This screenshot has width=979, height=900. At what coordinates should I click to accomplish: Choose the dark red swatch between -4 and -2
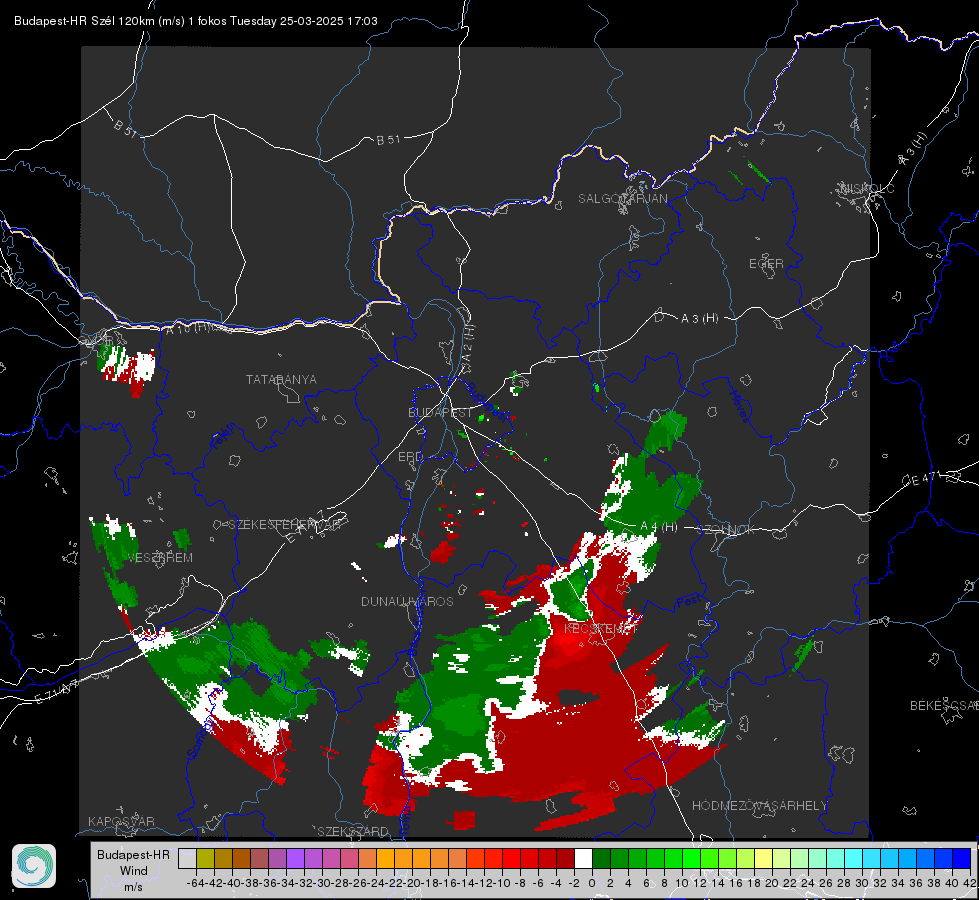[x=565, y=858]
